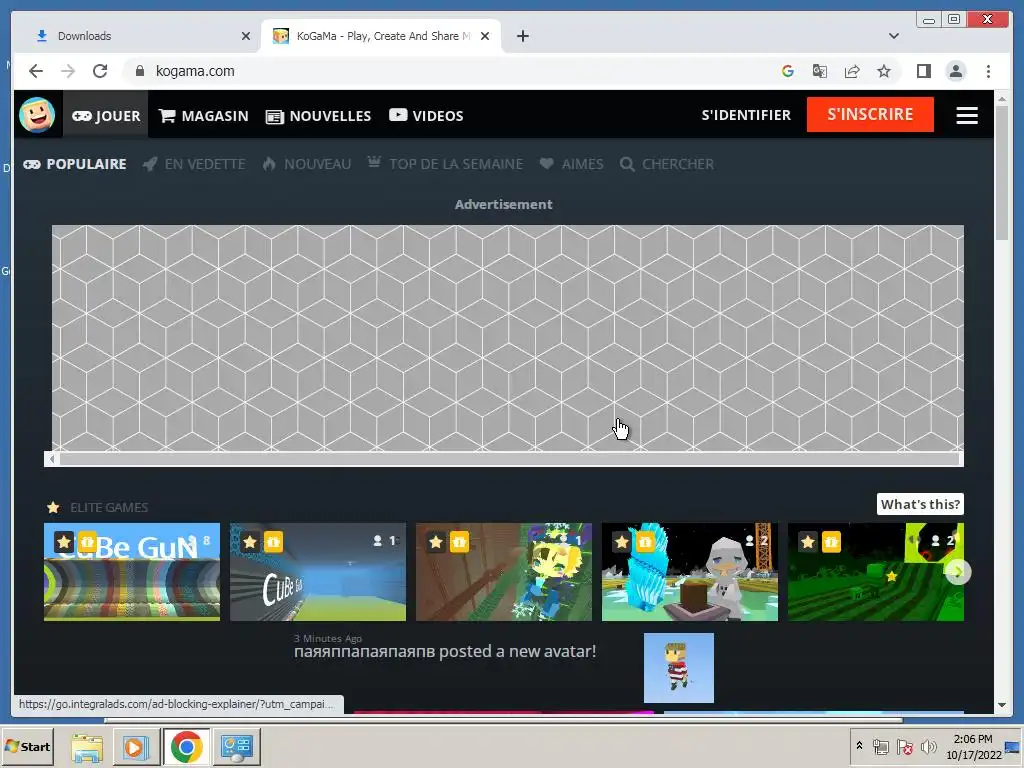The image size is (1024, 768).
Task: Click the ad horizontal scrollbar left arrow
Action: [52, 459]
